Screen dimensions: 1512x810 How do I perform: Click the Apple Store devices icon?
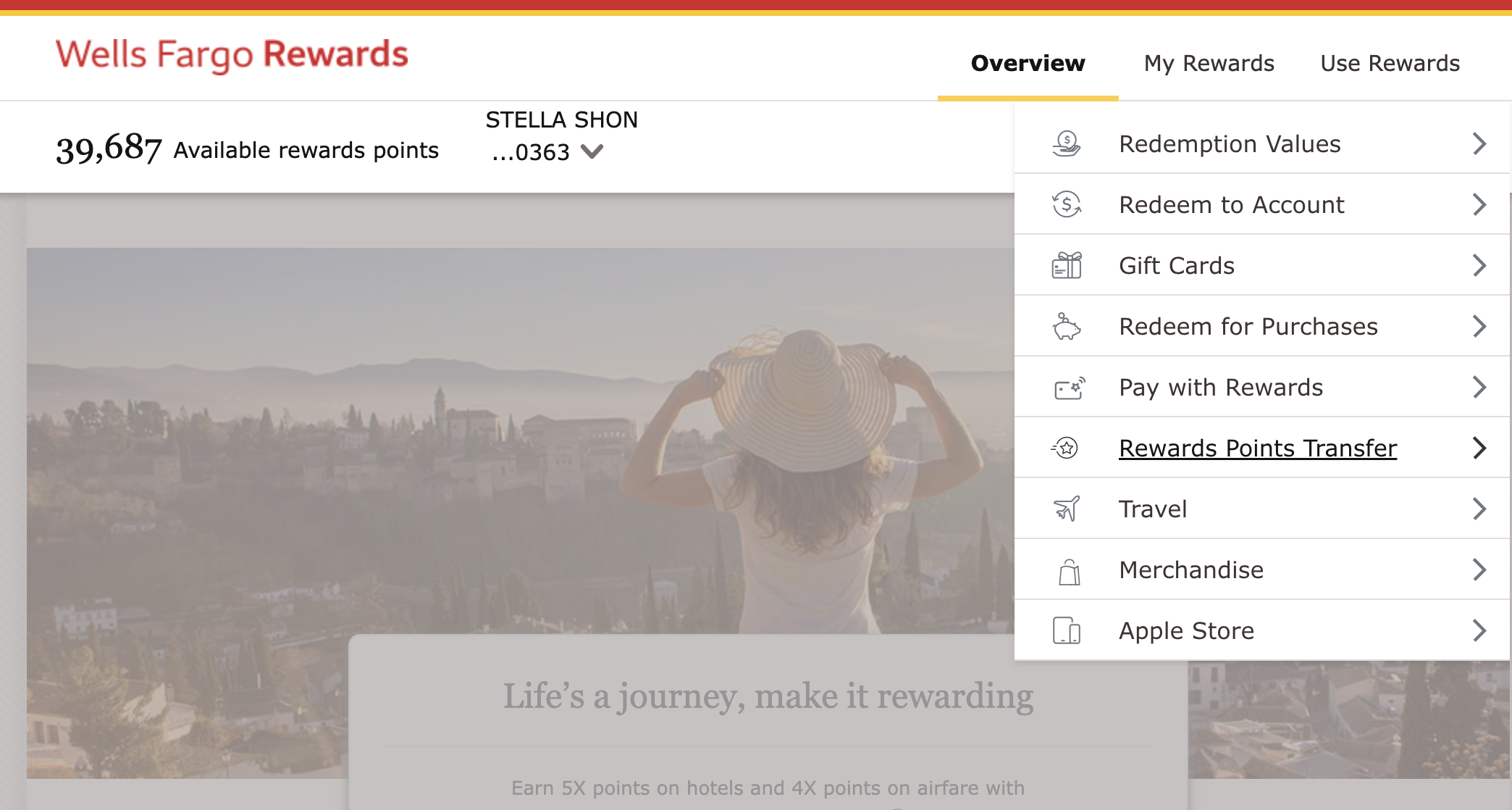pyautogui.click(x=1067, y=630)
